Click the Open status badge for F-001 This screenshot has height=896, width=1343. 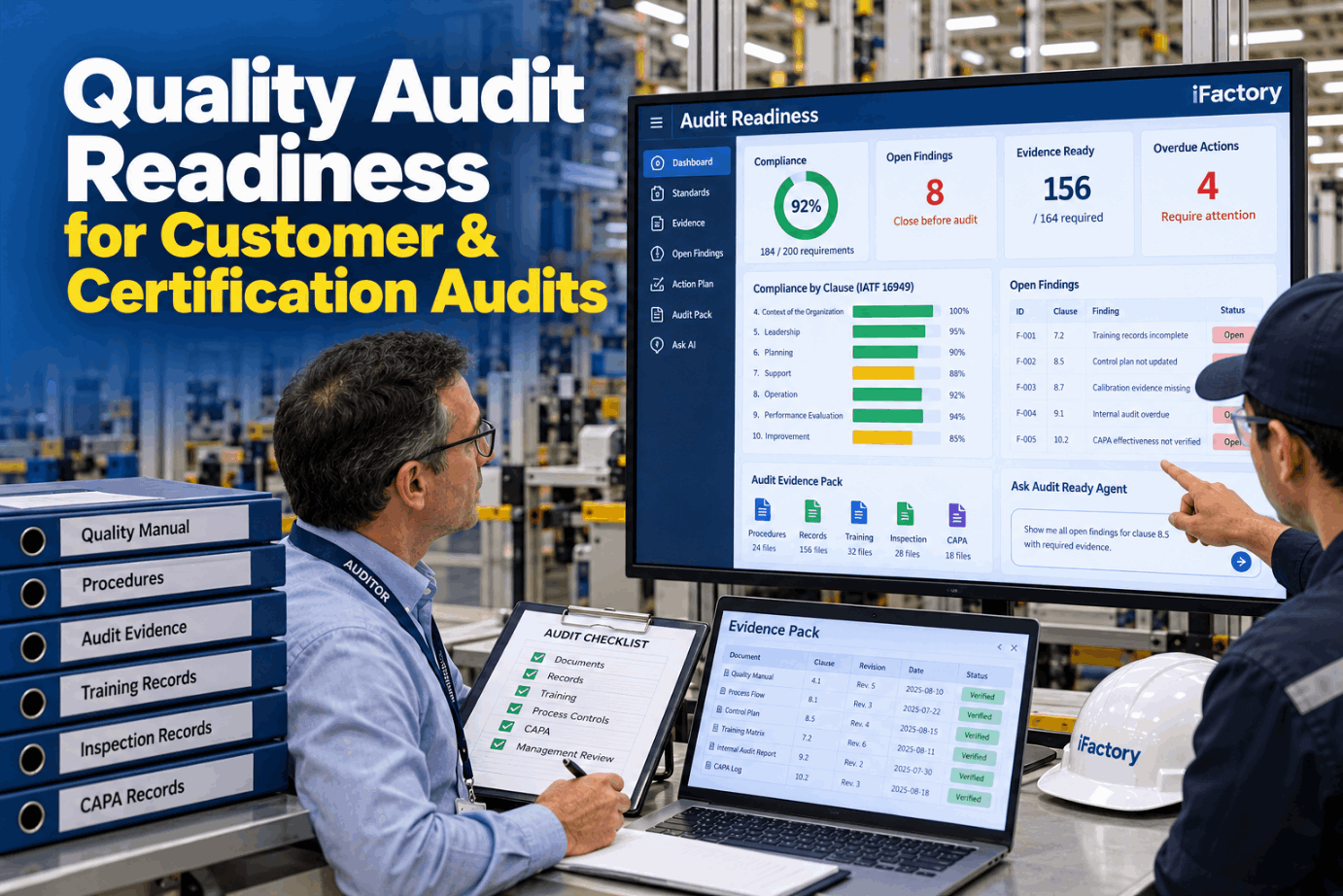pyautogui.click(x=1233, y=335)
